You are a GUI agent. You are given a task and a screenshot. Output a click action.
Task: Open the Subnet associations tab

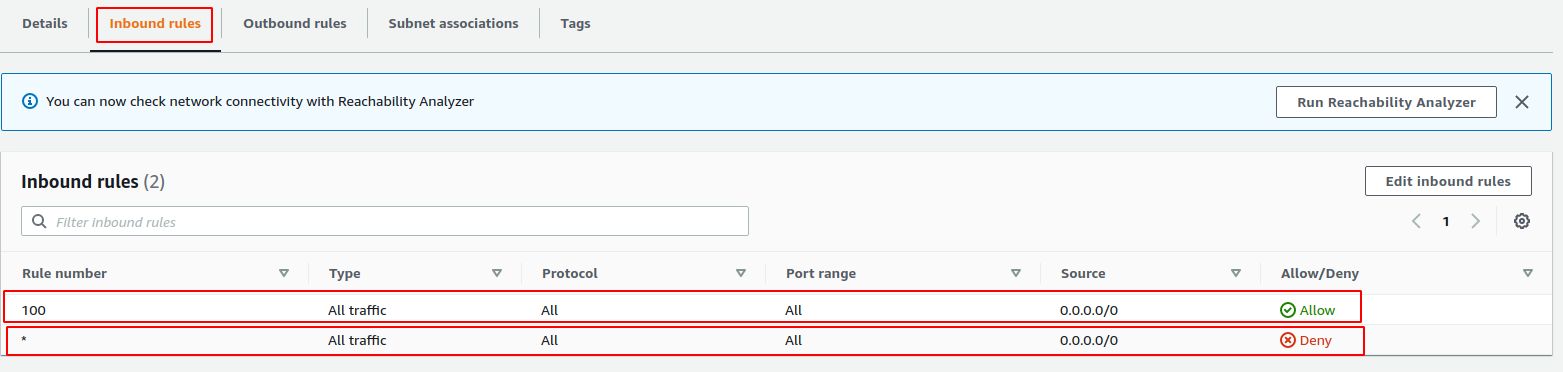click(x=453, y=23)
